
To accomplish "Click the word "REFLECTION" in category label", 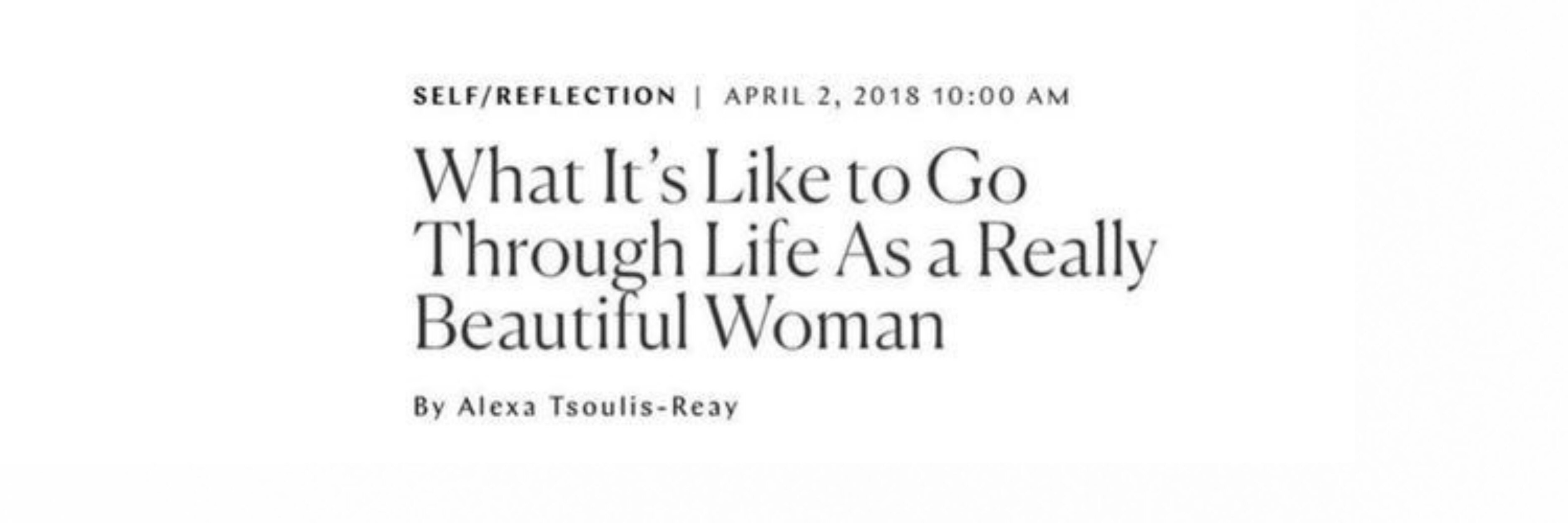I will (585, 96).
